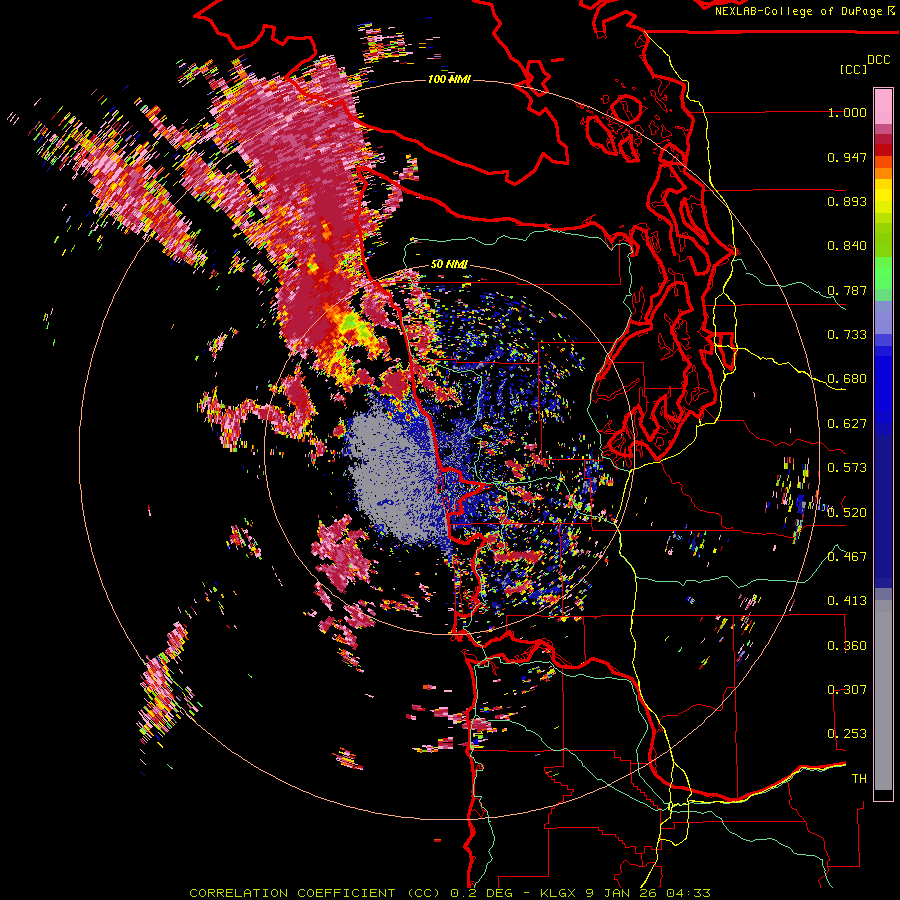Pick the light periwinkle segment near 0.760
The width and height of the screenshot is (900, 900).
883,317
